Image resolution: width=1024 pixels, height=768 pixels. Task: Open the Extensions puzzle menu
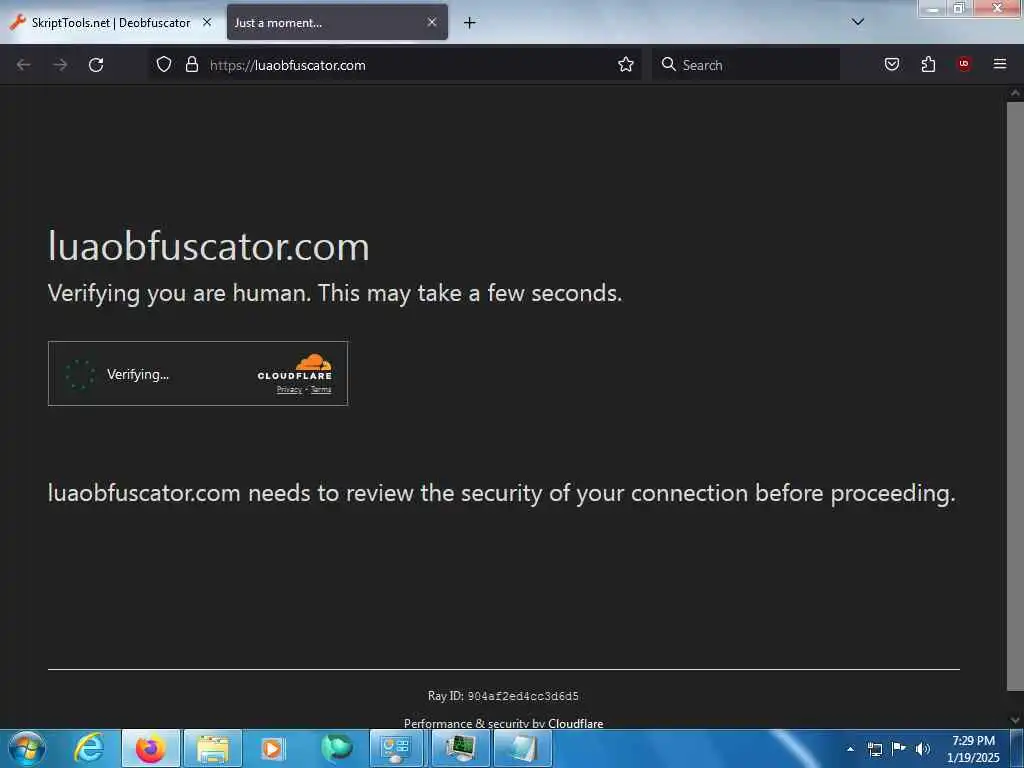pyautogui.click(x=928, y=64)
